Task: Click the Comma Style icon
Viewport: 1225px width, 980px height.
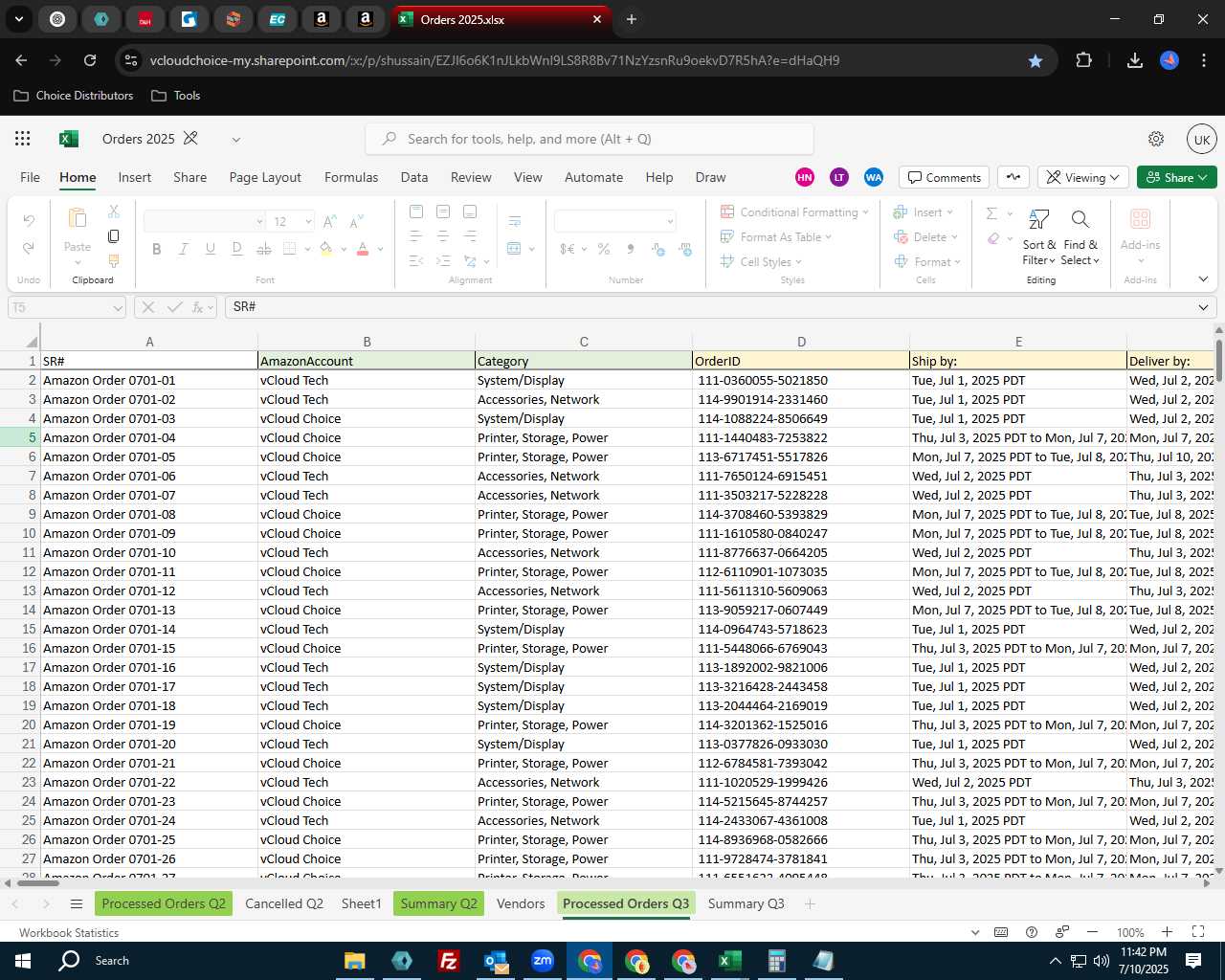Action: pyautogui.click(x=630, y=249)
